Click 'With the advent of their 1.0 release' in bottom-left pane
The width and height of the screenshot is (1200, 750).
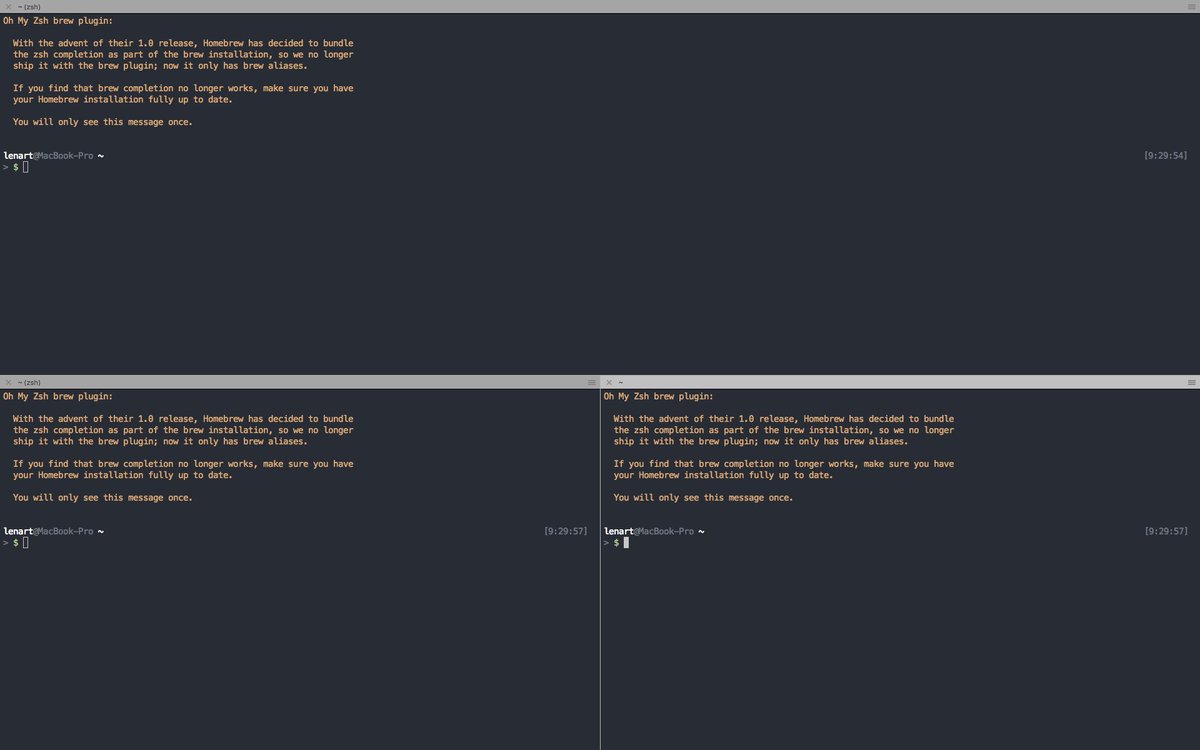(103, 419)
